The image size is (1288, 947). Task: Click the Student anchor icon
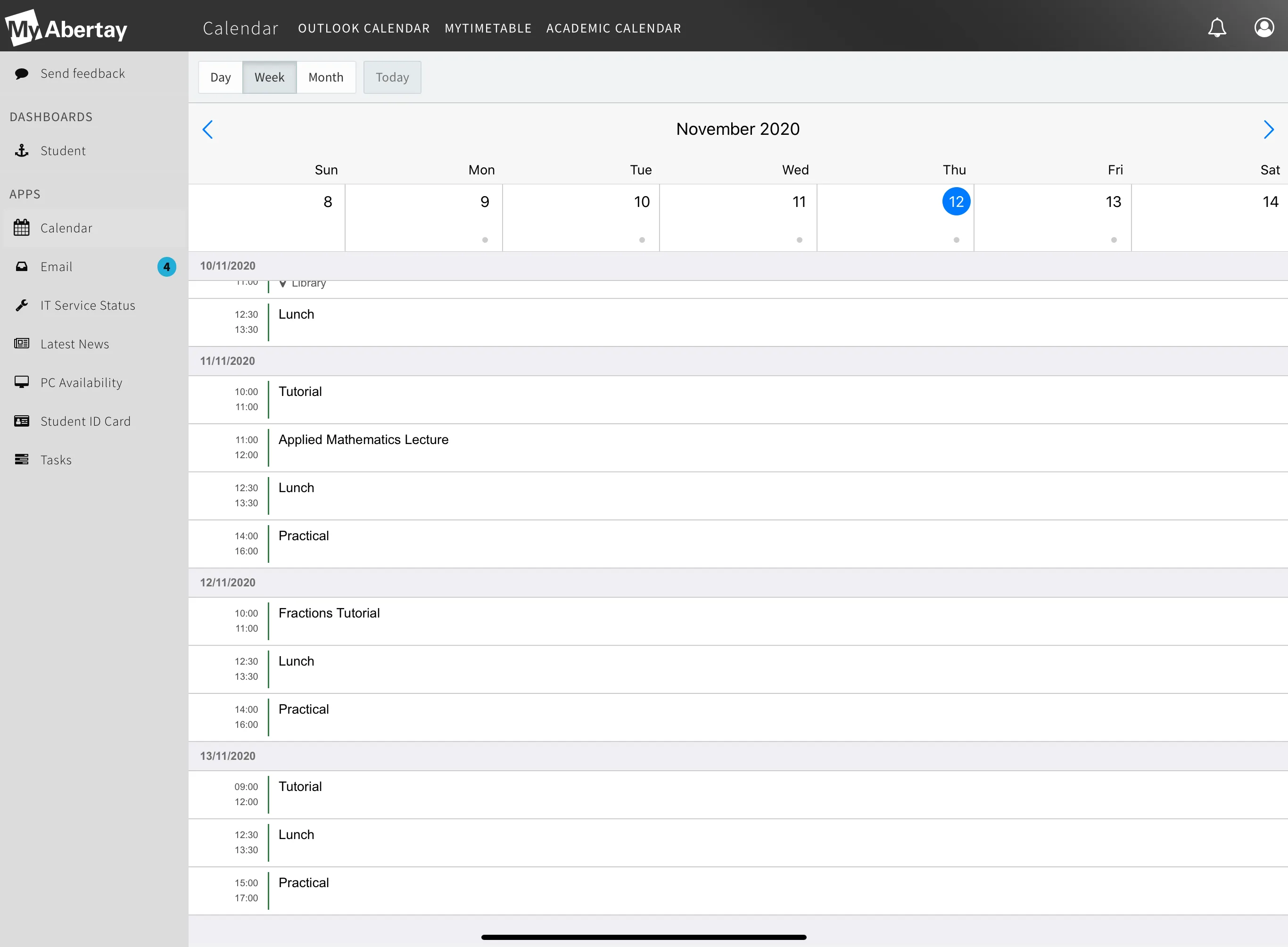point(22,151)
